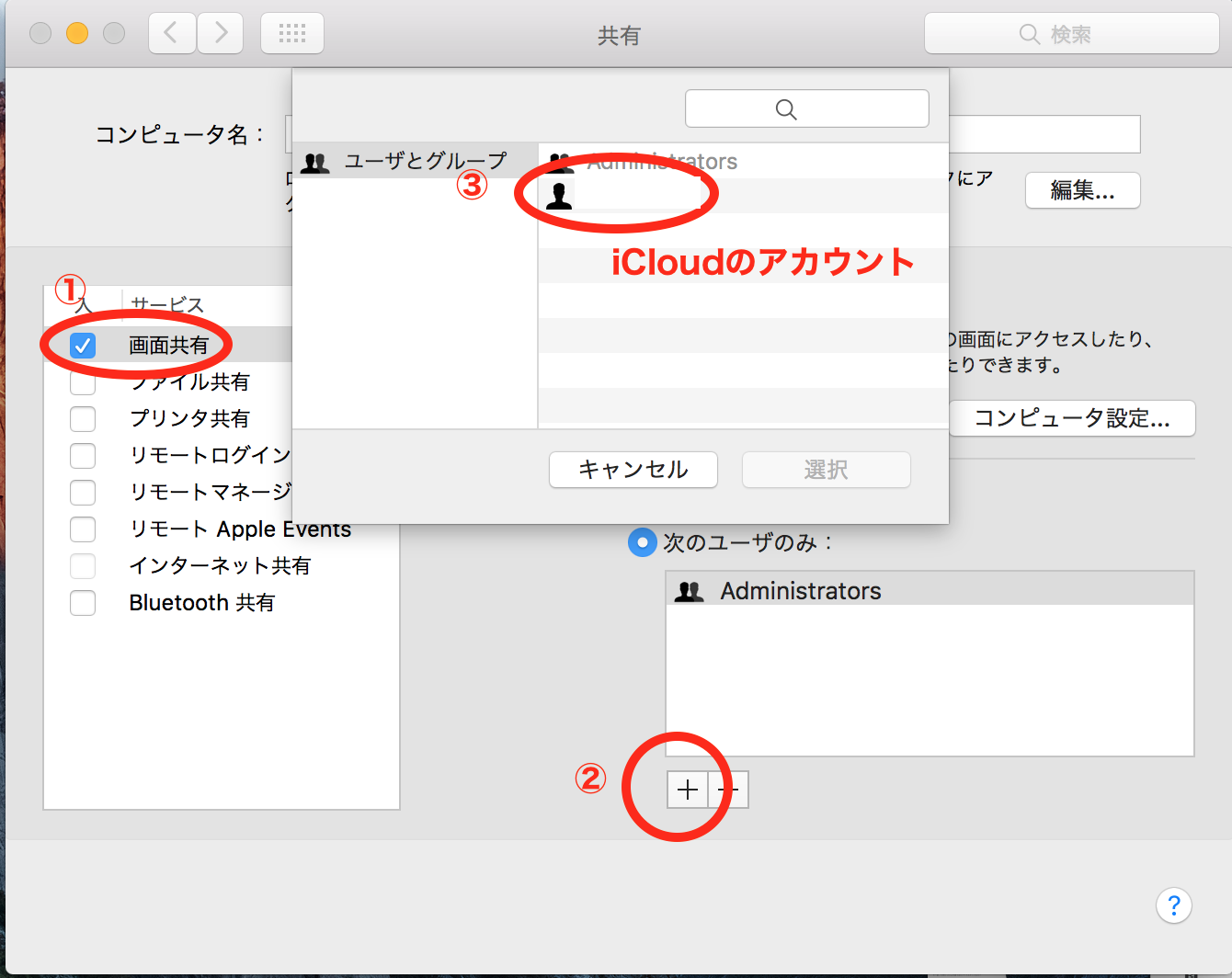Open the help question mark button
The width and height of the screenshot is (1232, 978).
click(1173, 905)
